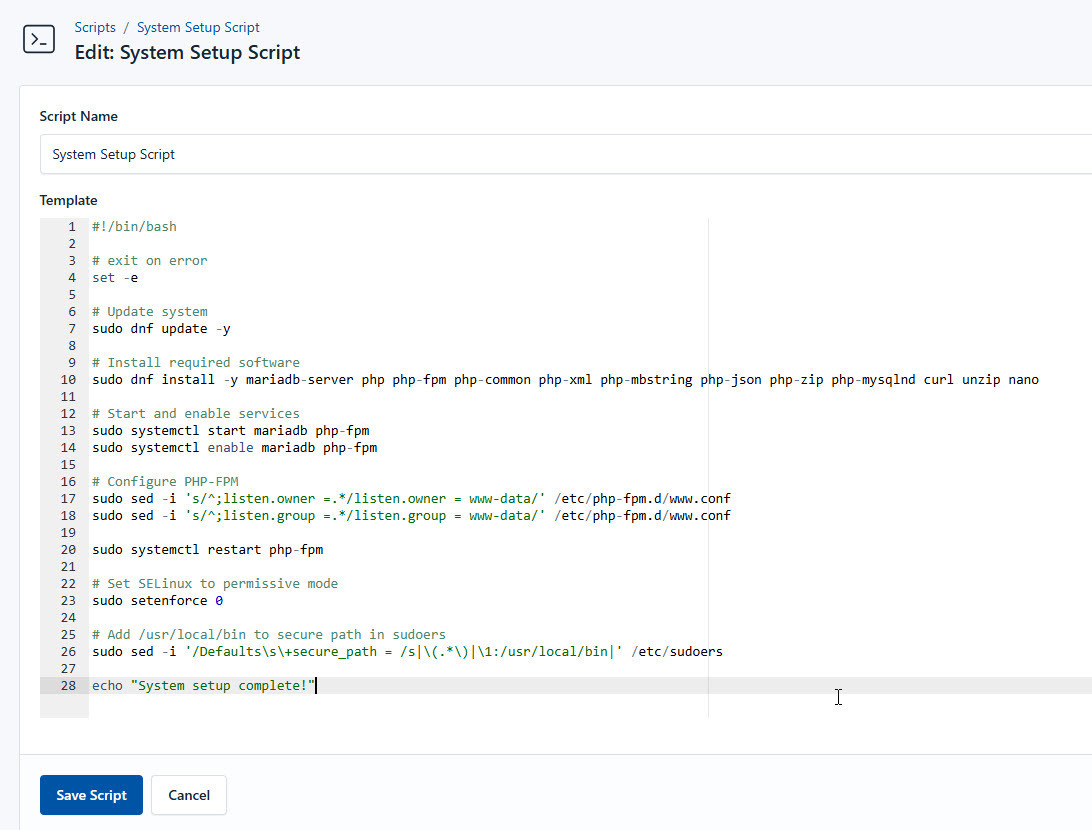
Task: Click line number 1 in gutter
Action: click(72, 226)
